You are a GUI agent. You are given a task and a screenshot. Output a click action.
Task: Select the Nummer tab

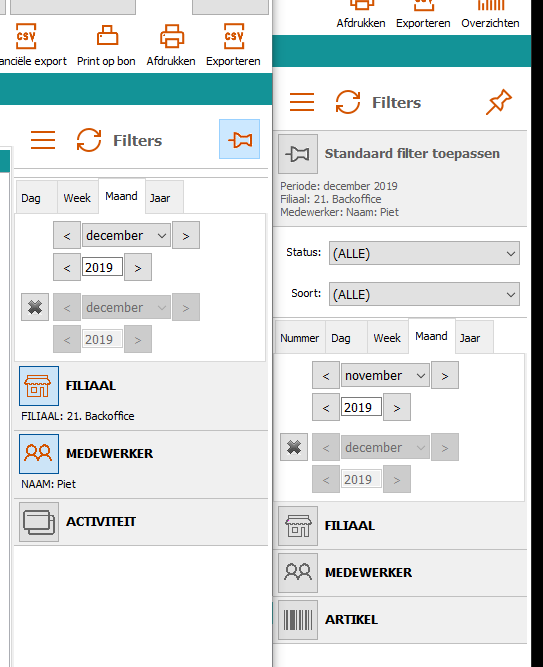[300, 338]
